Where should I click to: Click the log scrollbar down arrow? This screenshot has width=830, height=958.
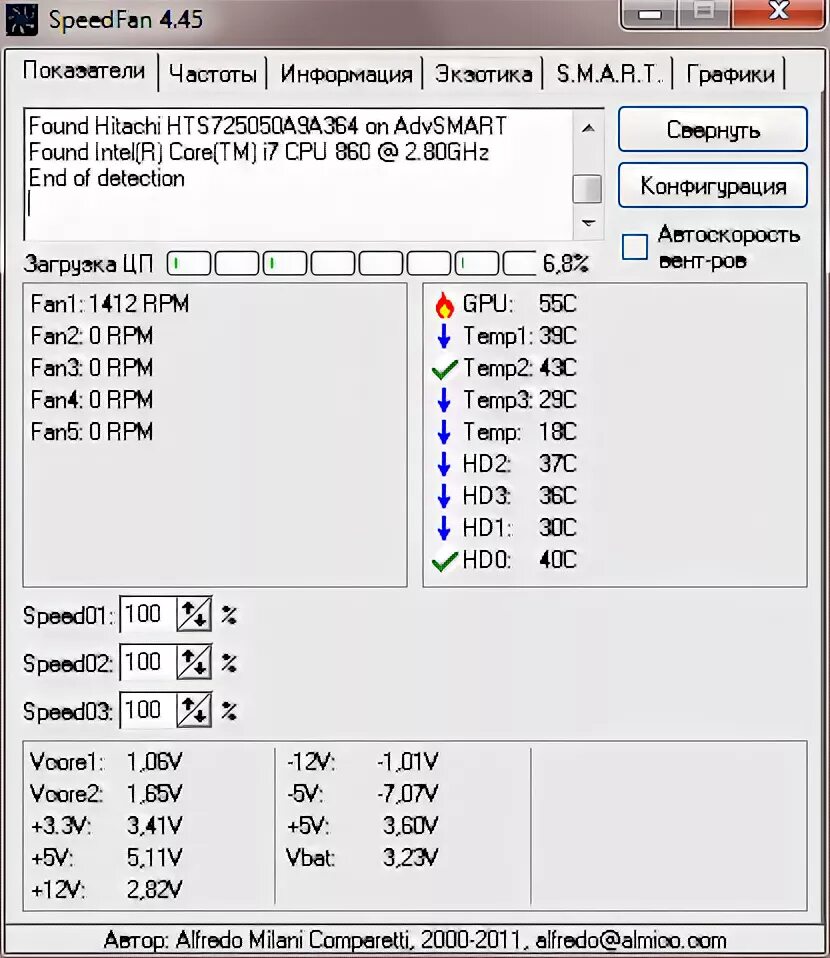588,223
